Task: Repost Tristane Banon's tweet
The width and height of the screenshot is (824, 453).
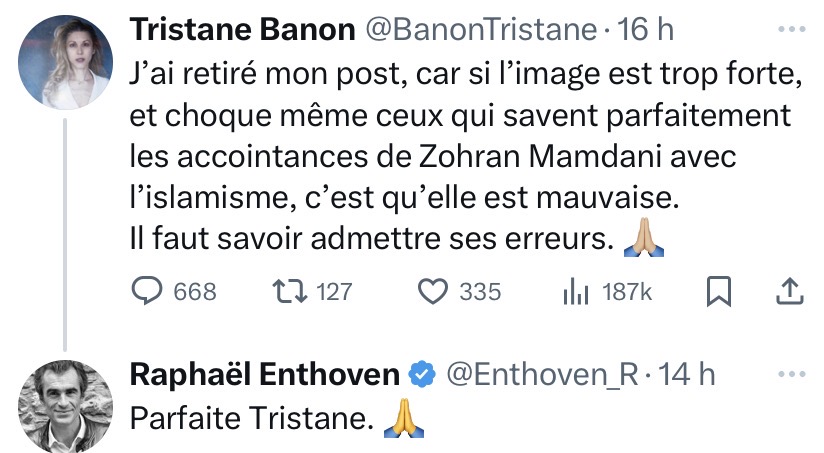Action: 290,291
